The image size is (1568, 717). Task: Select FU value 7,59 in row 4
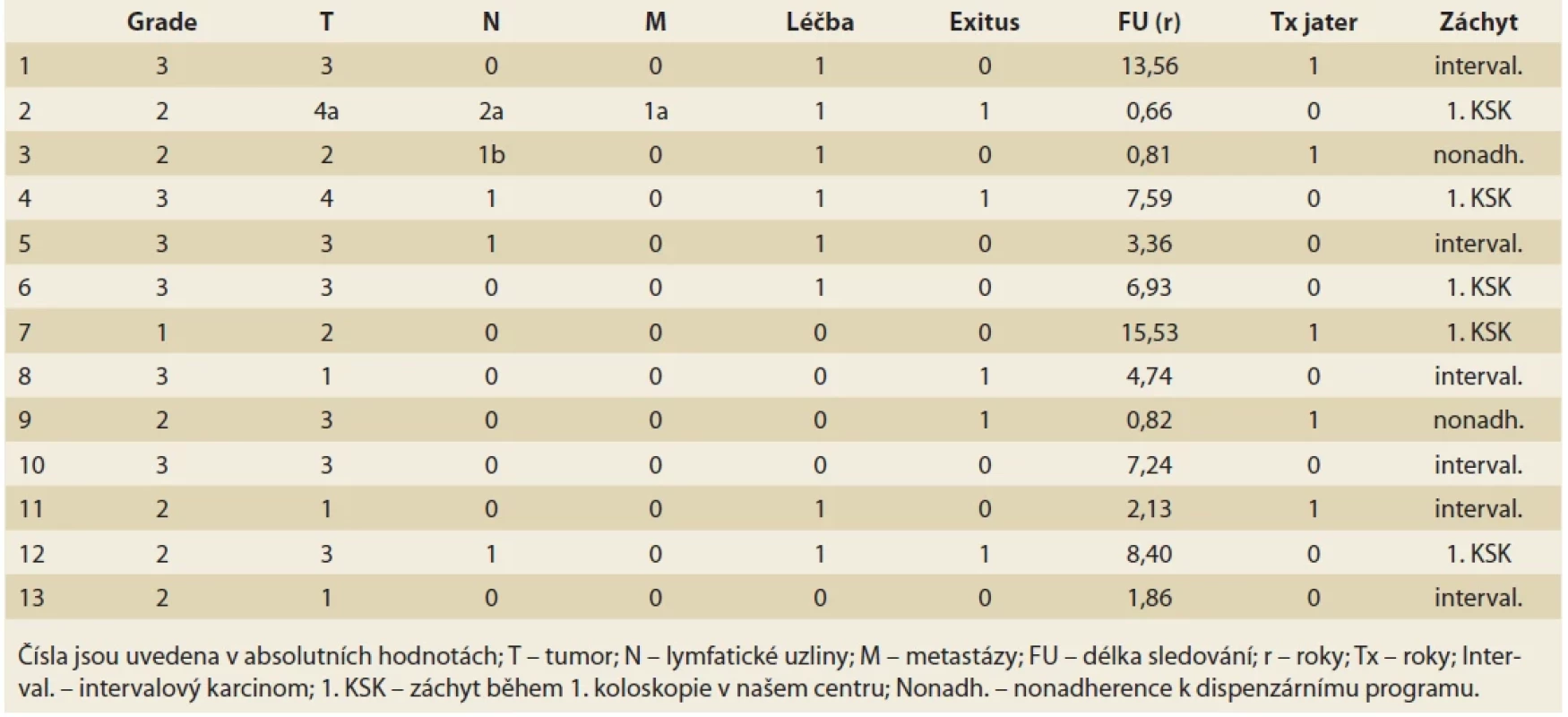tap(1150, 199)
